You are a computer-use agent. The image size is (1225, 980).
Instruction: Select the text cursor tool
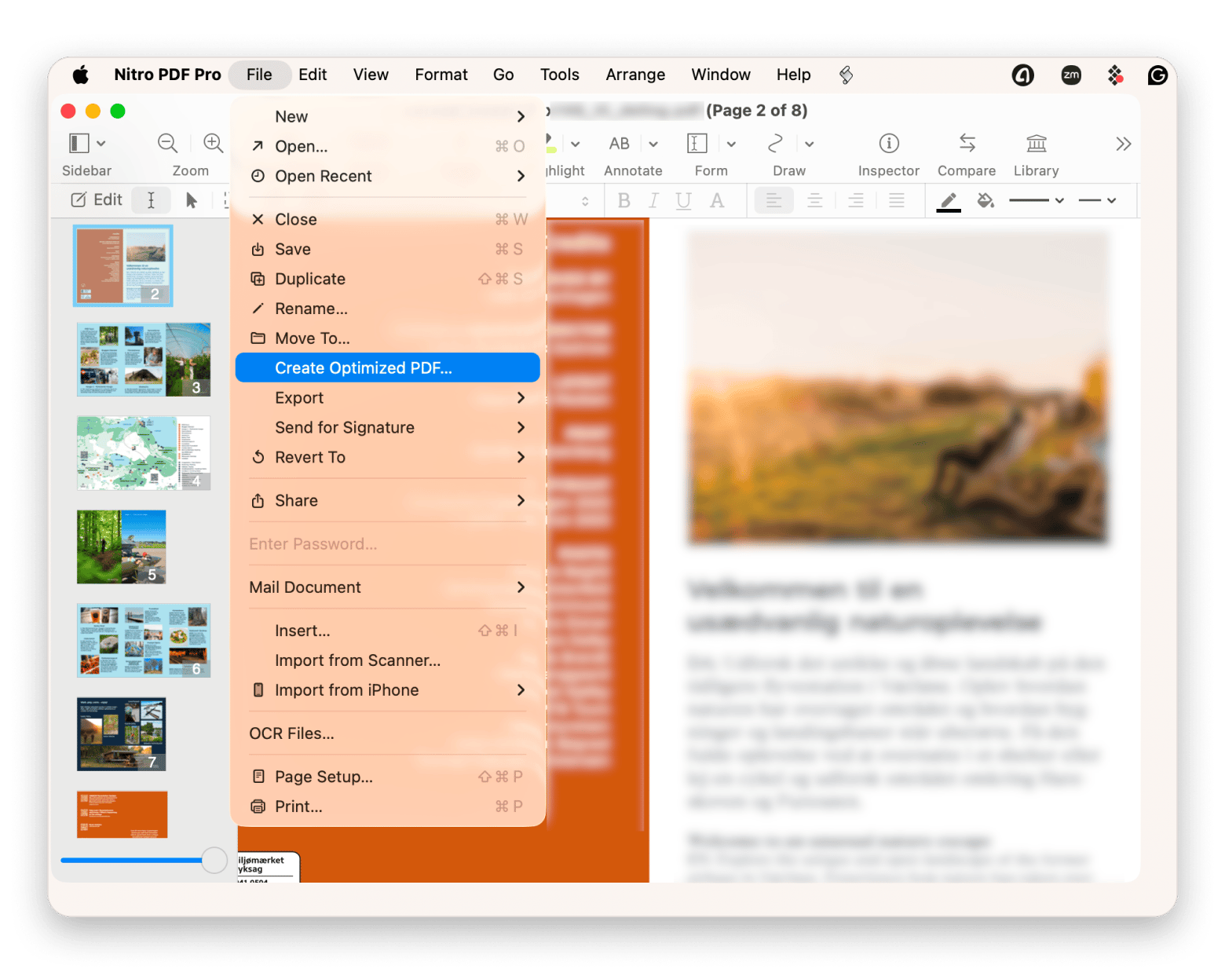pos(151,200)
